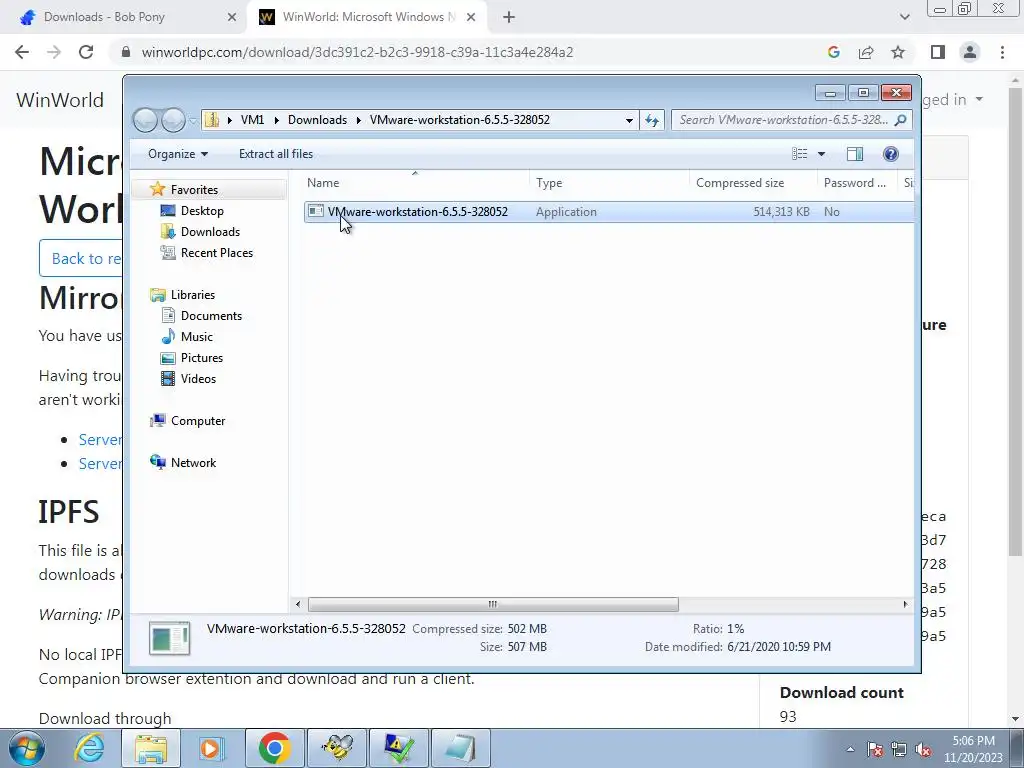Open the notepad-like taskbar icon
Viewport: 1024px width, 768px height.
461,748
